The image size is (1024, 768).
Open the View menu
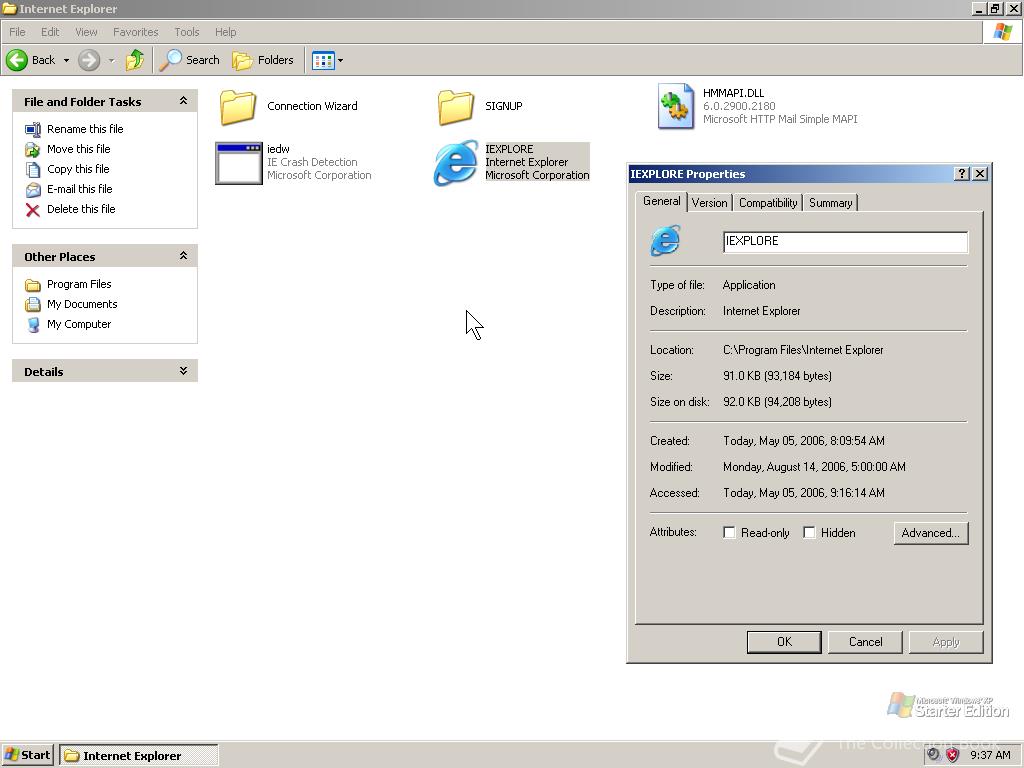pos(86,32)
